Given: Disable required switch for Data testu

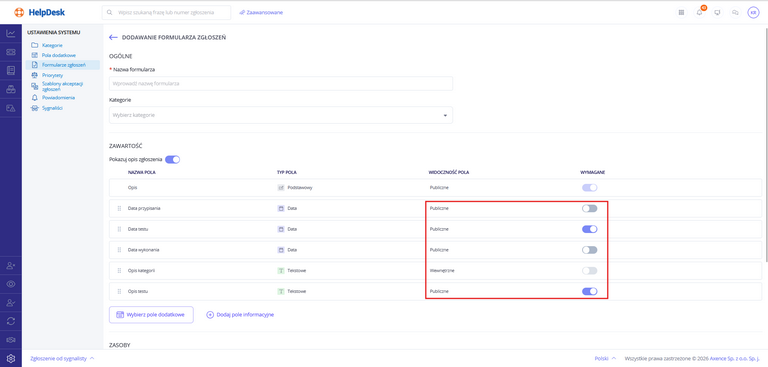Looking at the screenshot, I should tap(590, 229).
